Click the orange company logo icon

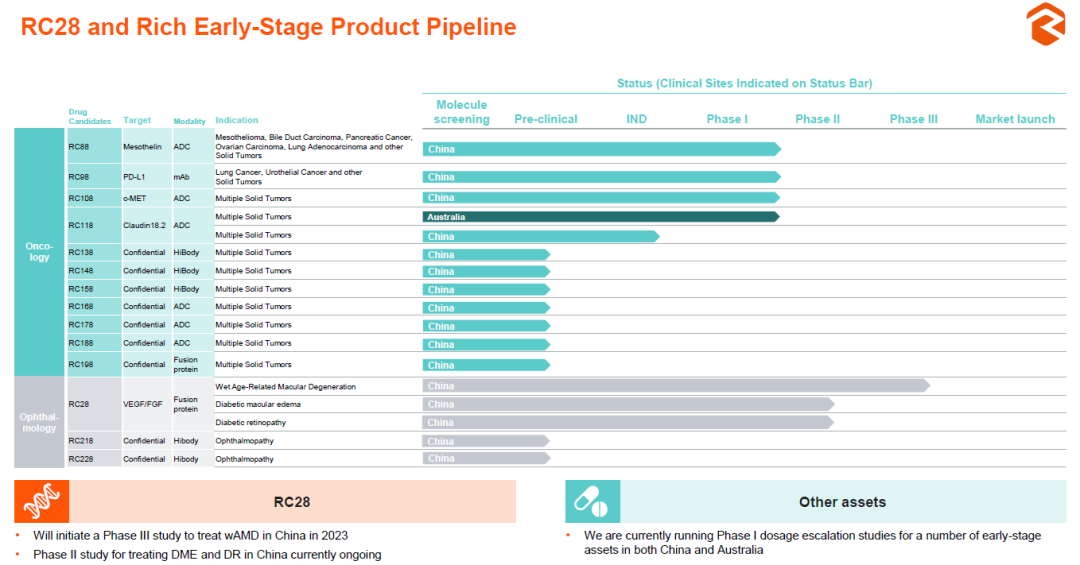tap(1046, 24)
